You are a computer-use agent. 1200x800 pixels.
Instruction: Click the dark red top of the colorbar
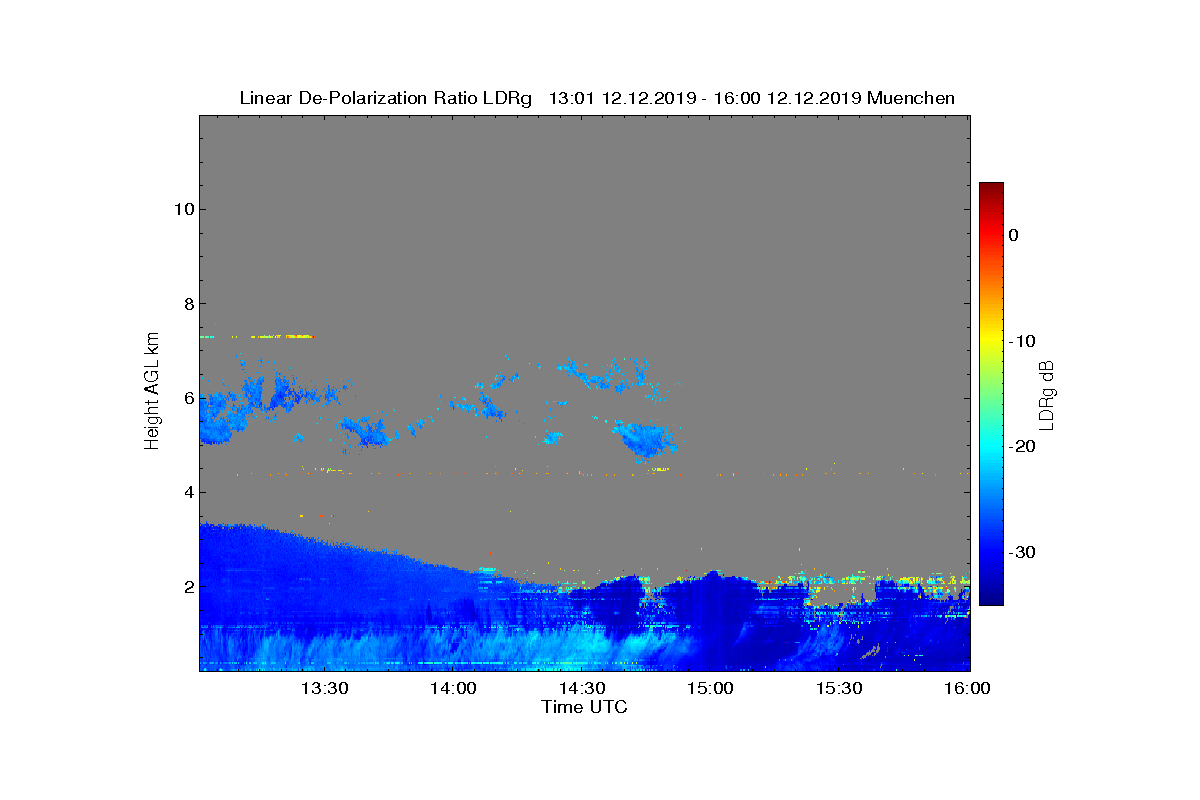pos(991,190)
